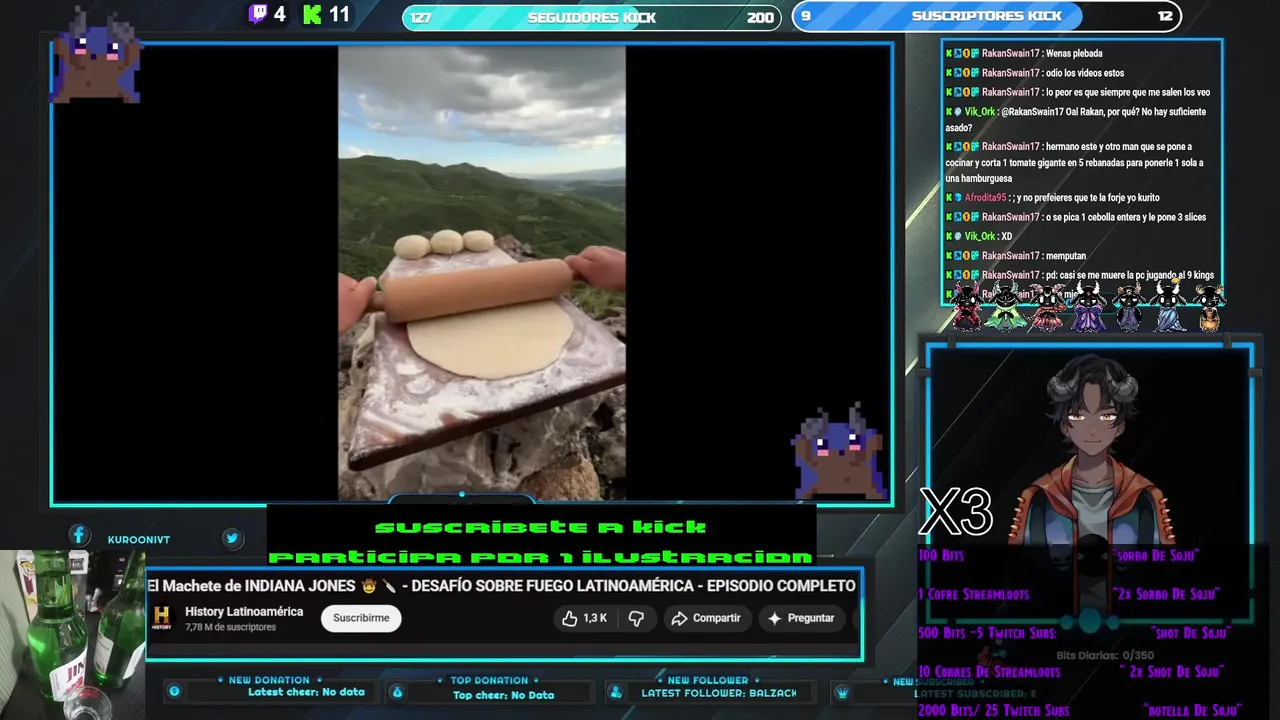Click the New Follower person icon
Image resolution: width=1280 pixels, height=720 pixels.
616,692
